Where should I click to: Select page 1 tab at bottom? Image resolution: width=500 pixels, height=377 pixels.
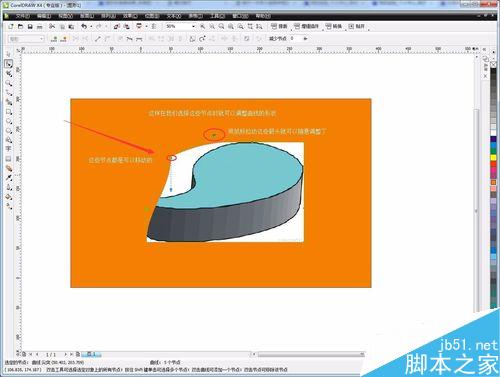point(92,354)
